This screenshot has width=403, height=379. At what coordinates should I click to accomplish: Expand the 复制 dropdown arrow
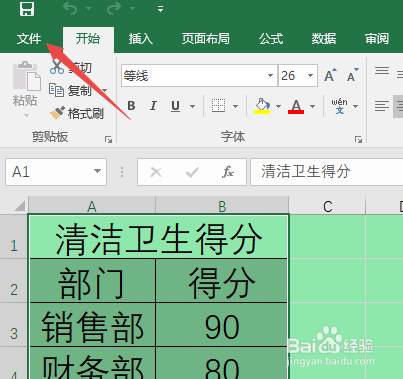pyautogui.click(x=104, y=90)
